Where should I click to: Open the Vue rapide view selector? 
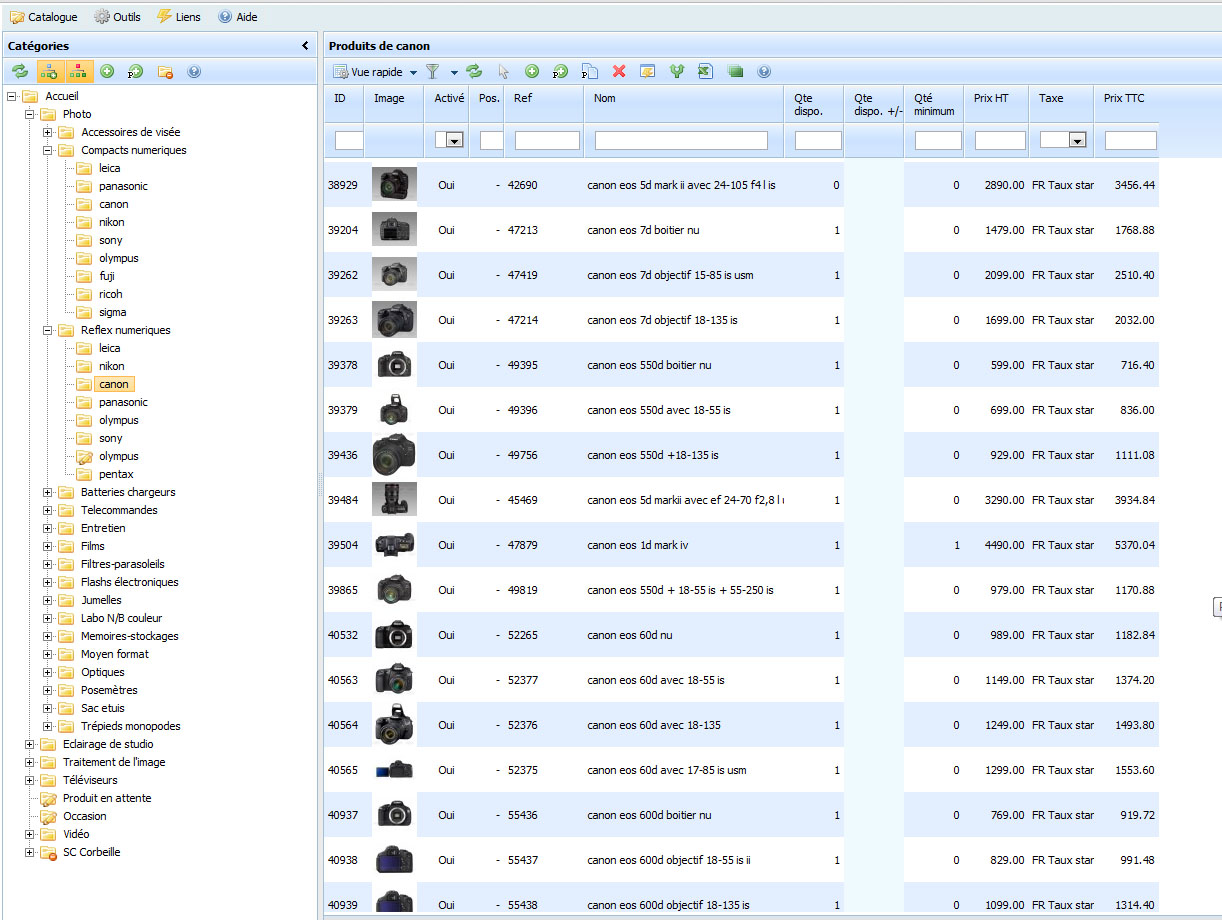[376, 72]
